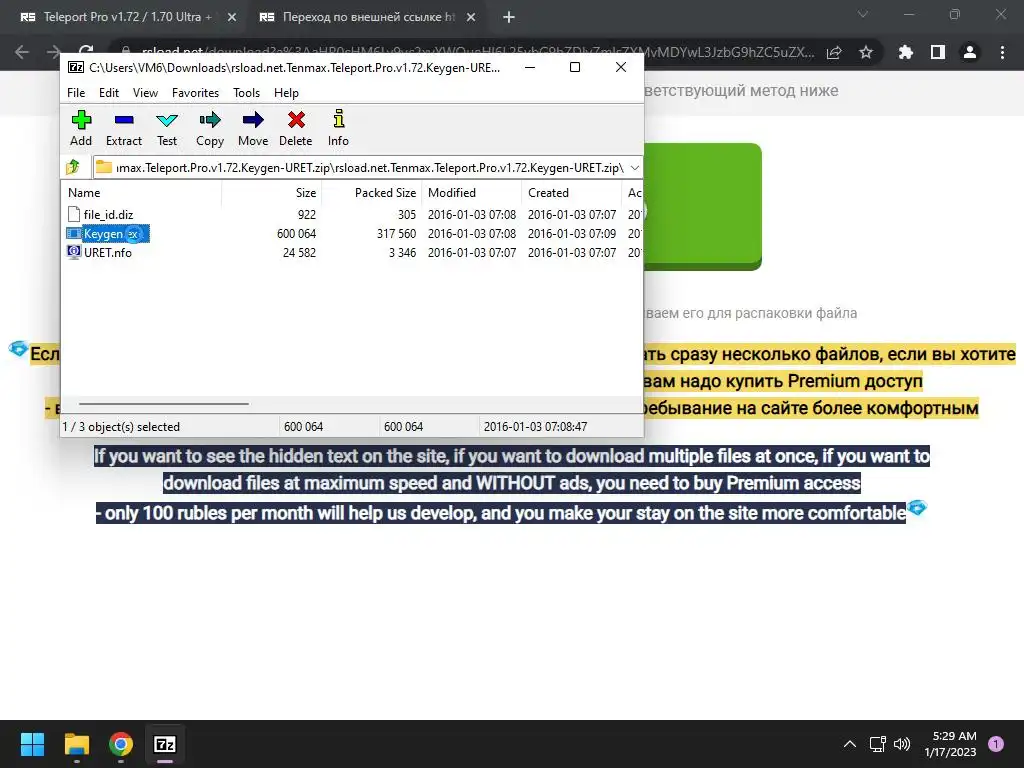The height and width of the screenshot is (768, 1024).
Task: Toggle the Chrome side panel icon
Action: (x=938, y=52)
